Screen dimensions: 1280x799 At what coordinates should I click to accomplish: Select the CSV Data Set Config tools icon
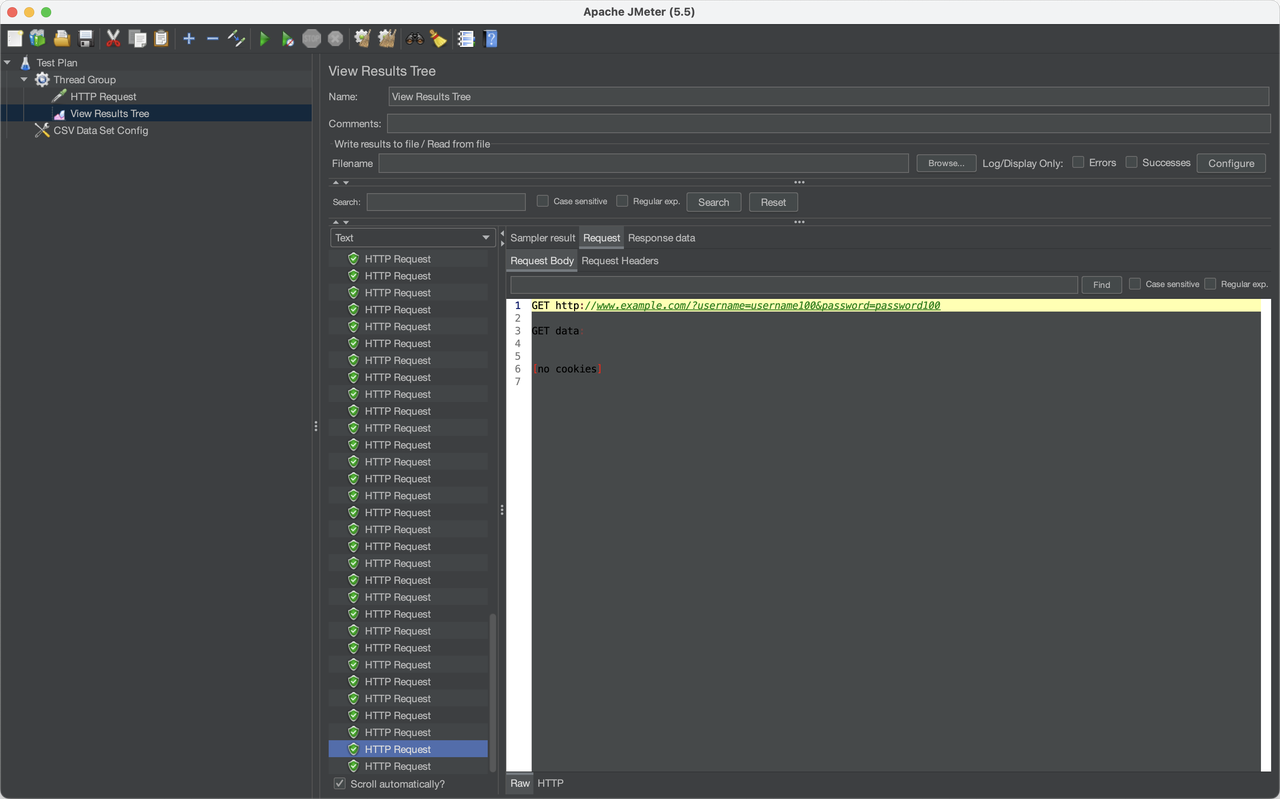point(42,130)
